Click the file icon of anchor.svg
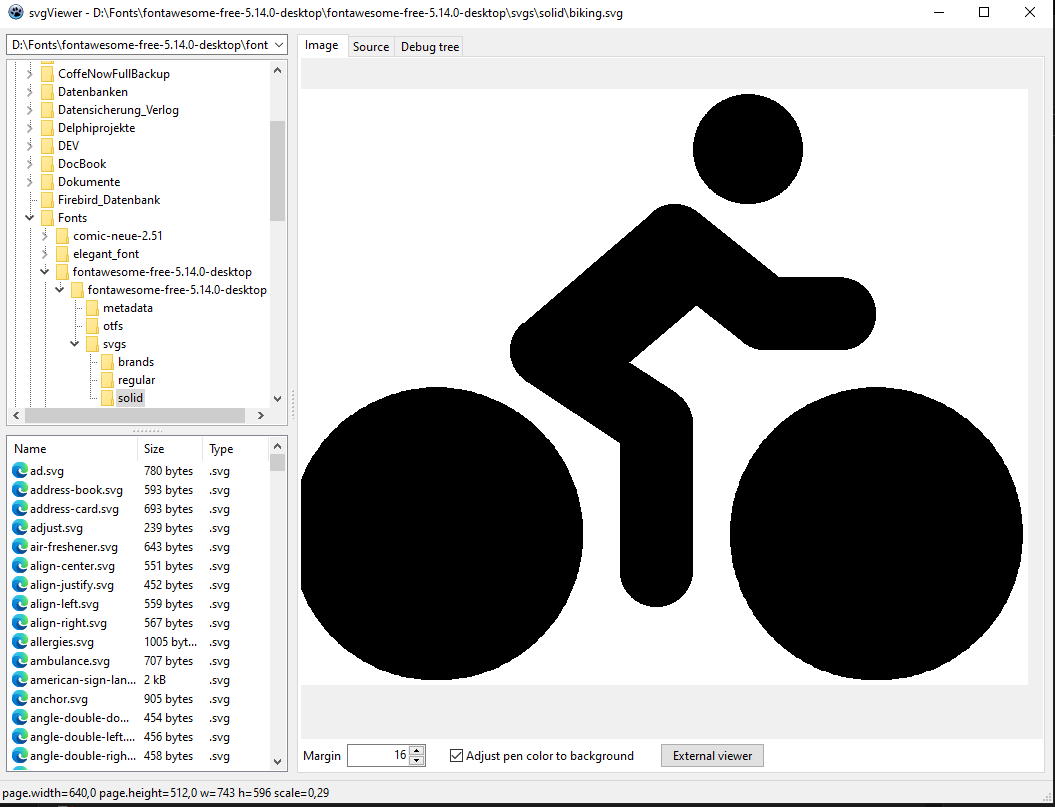 click(20, 699)
